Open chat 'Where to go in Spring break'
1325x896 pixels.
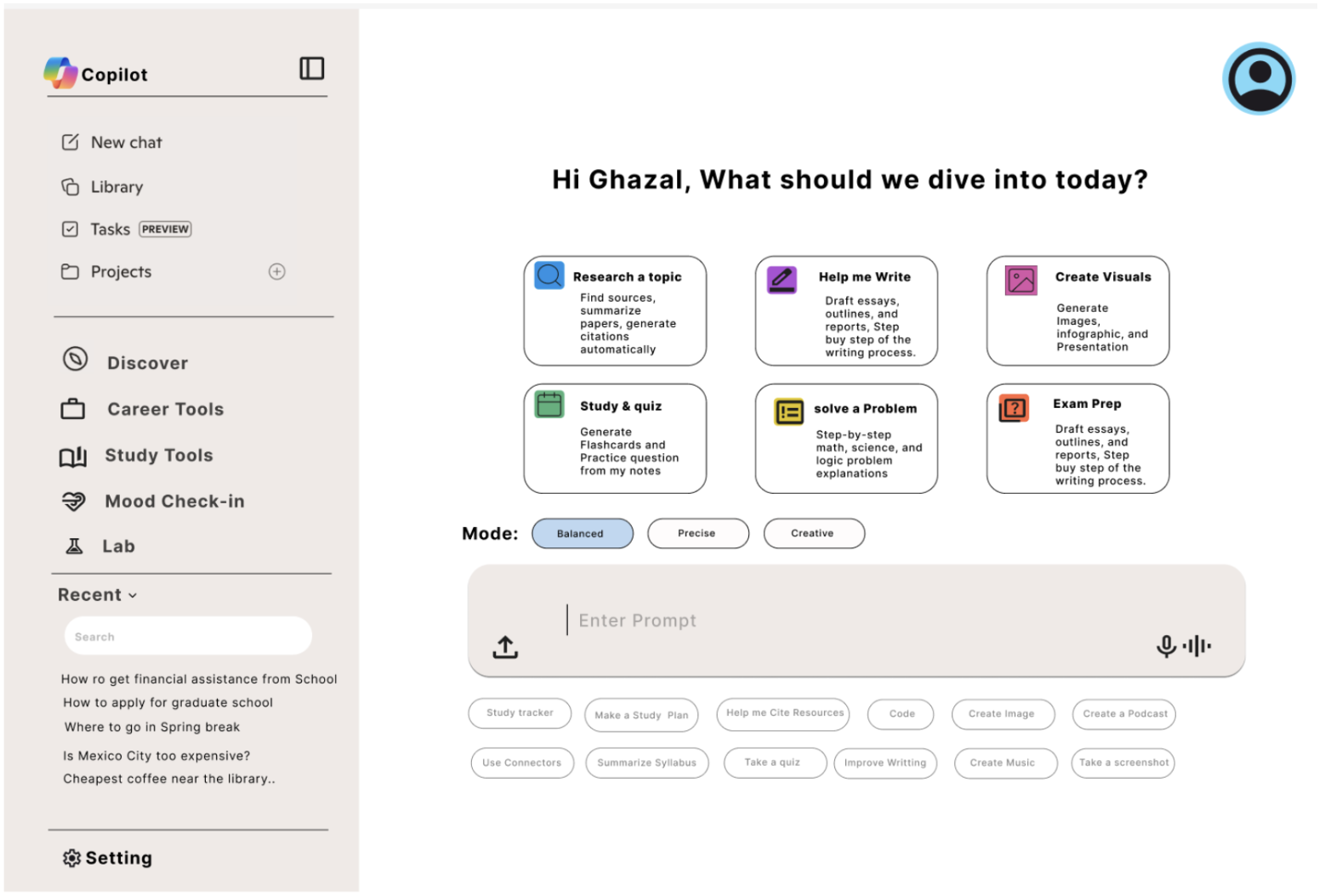pyautogui.click(x=152, y=728)
